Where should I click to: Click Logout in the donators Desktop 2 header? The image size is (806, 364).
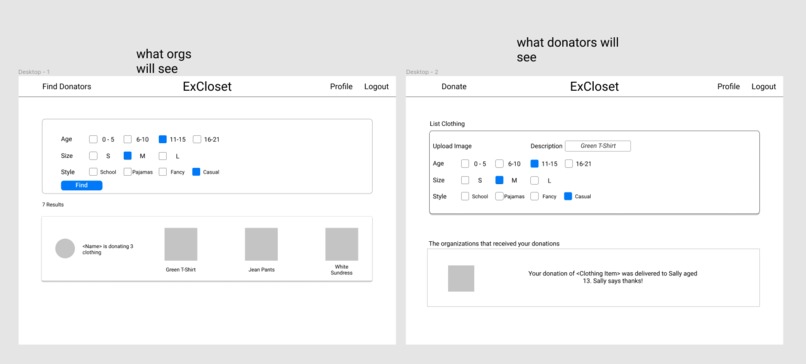coord(763,86)
